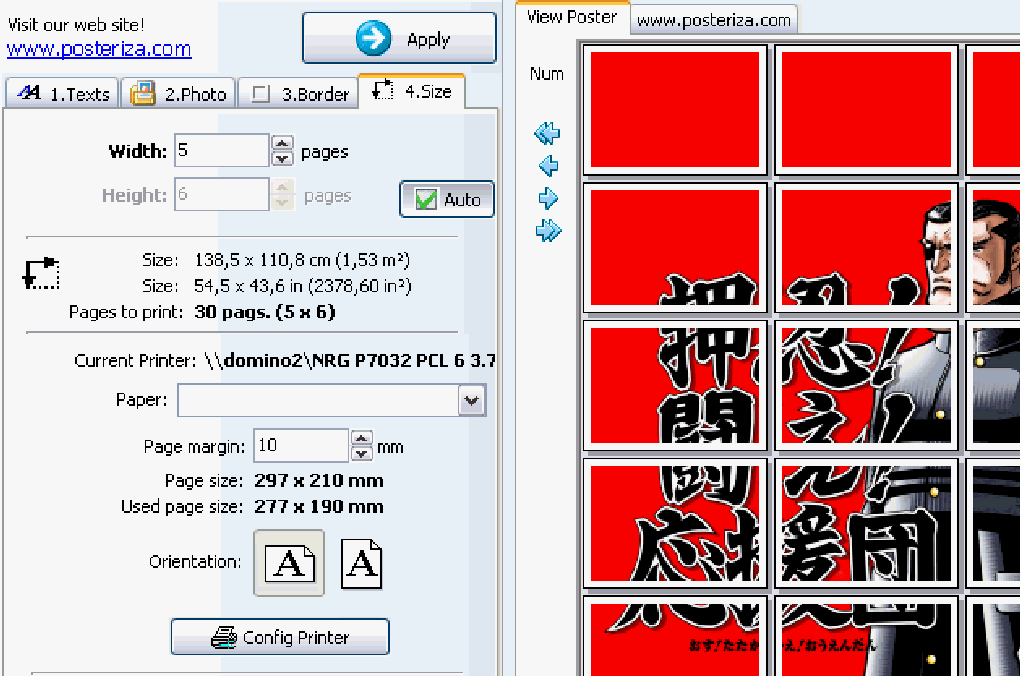Select the View Poster tab
Screen dimensions: 1020x676
click(572, 17)
